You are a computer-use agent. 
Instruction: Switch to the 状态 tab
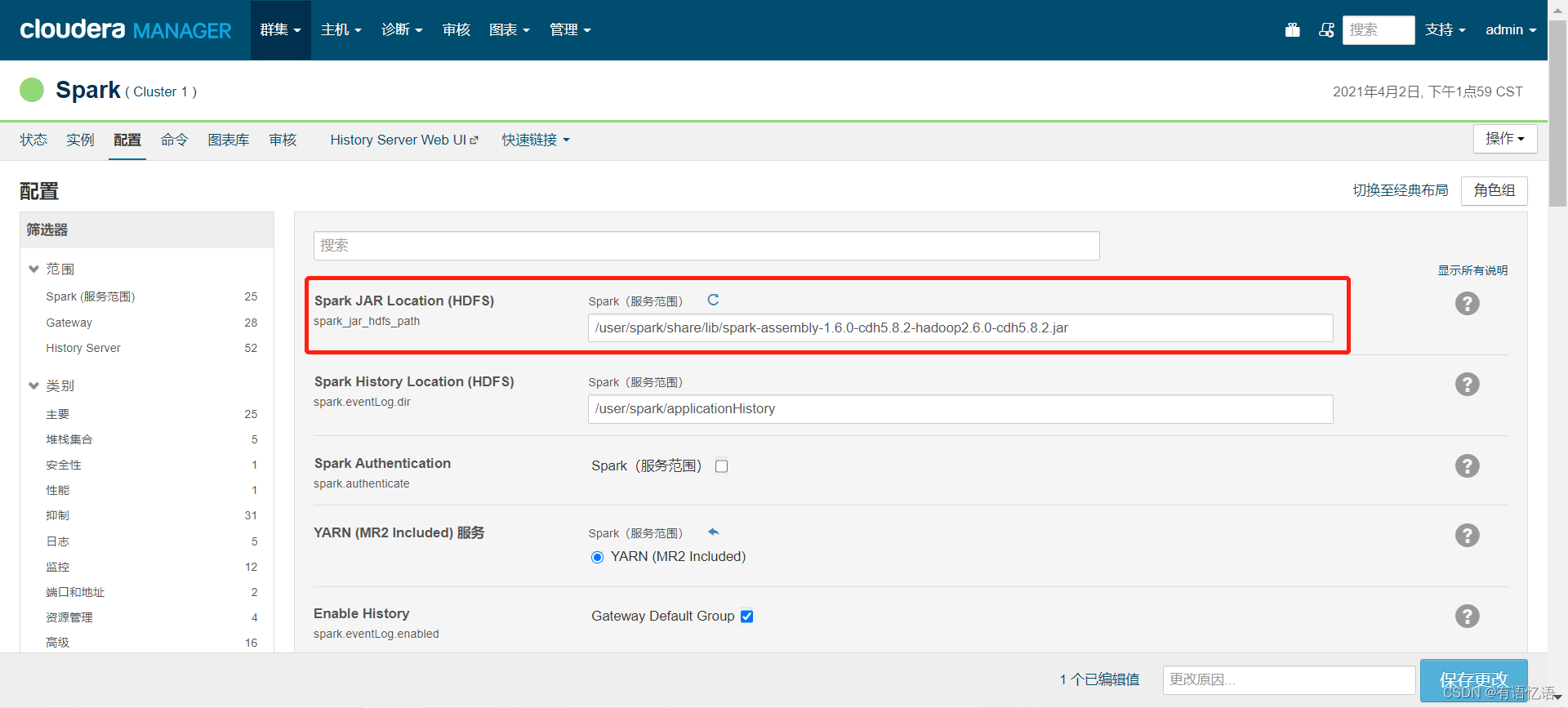[x=33, y=140]
